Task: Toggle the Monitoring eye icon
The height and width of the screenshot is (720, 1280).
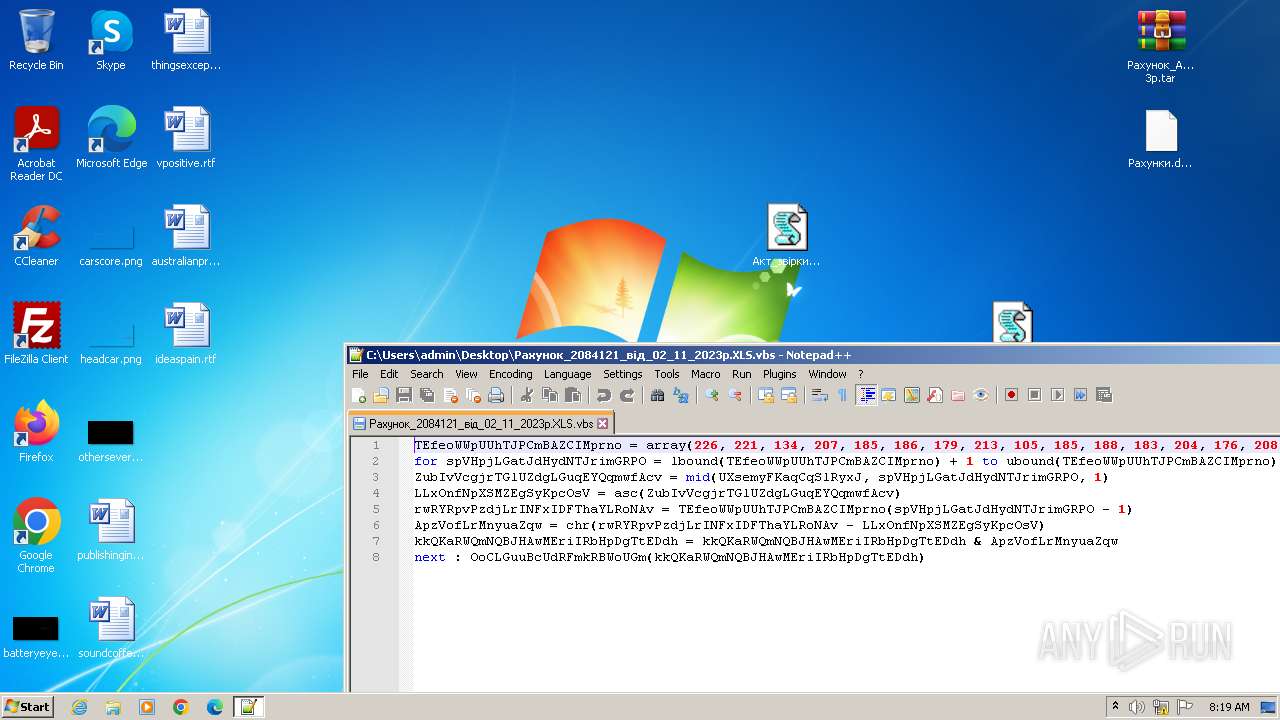Action: coord(980,395)
